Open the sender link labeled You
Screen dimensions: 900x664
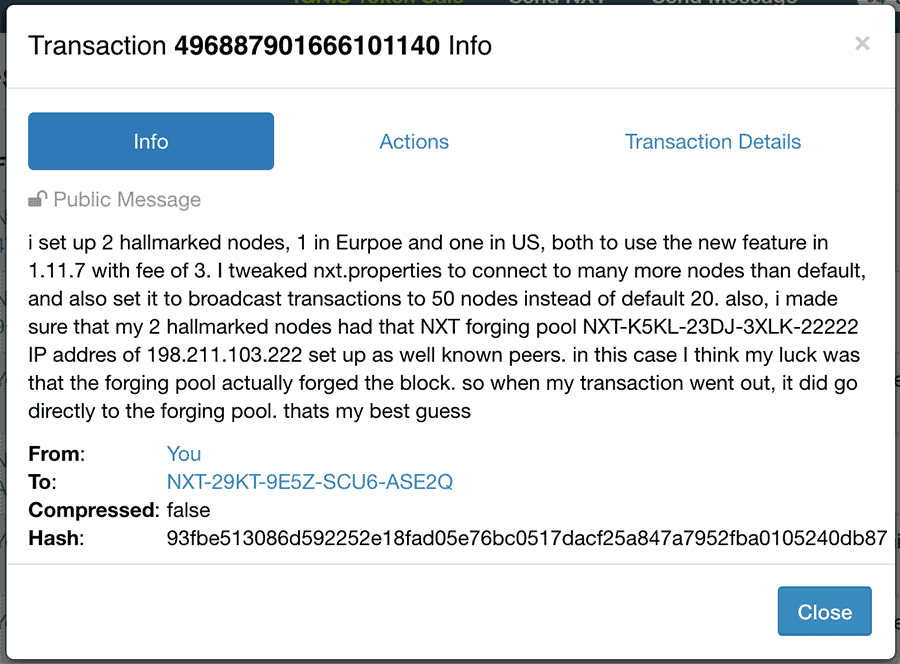click(184, 454)
